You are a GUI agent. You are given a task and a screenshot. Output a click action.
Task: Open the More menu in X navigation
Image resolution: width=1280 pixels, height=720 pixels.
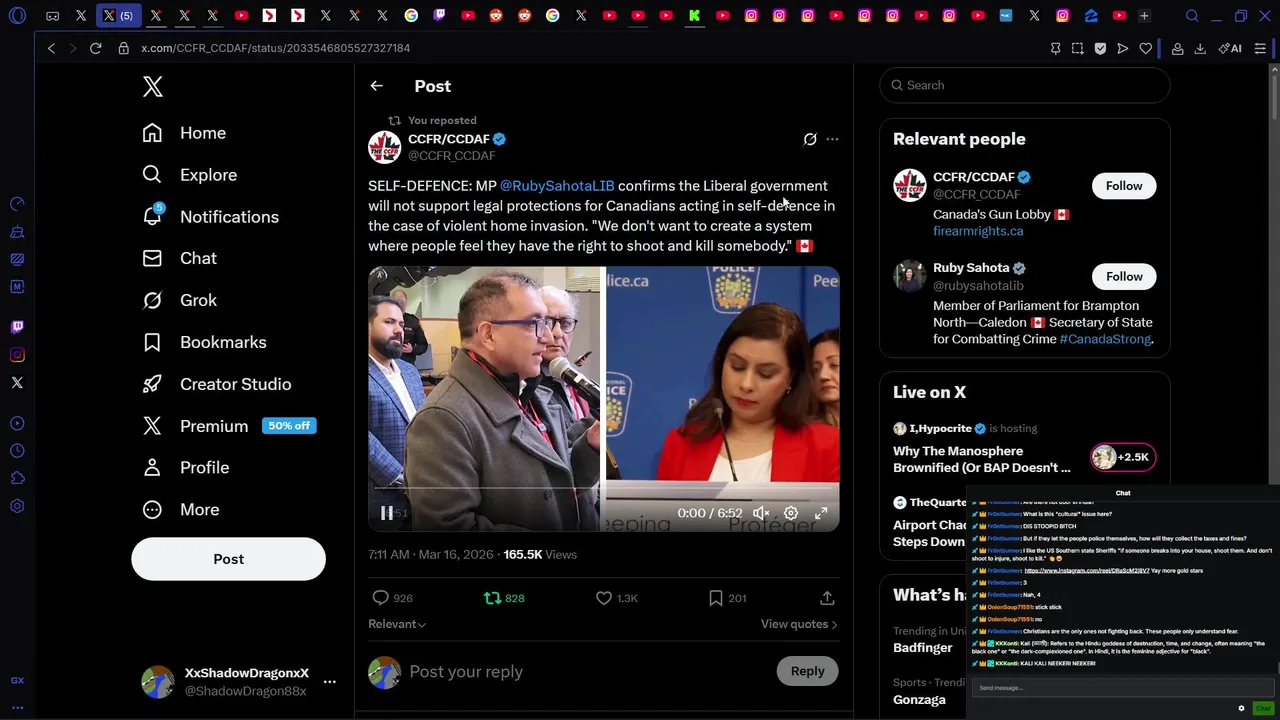click(181, 510)
